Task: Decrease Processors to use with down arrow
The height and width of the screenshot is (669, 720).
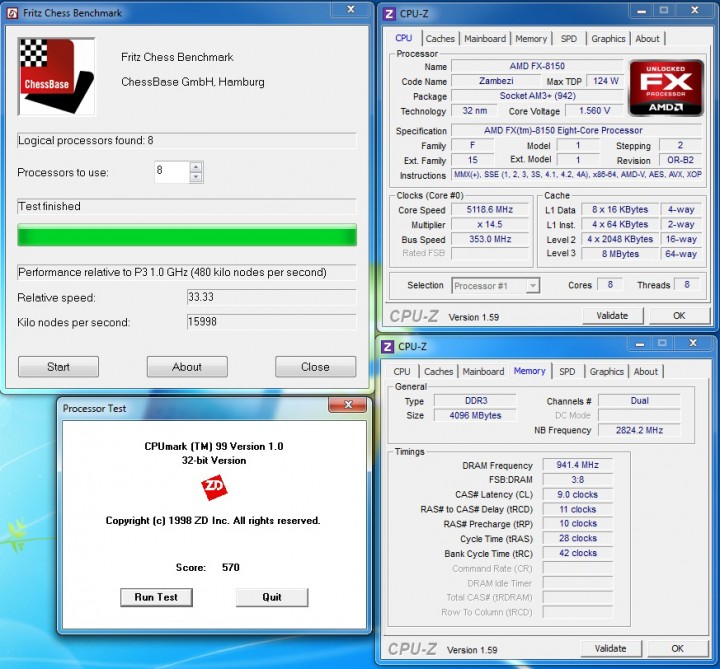Action: point(196,177)
